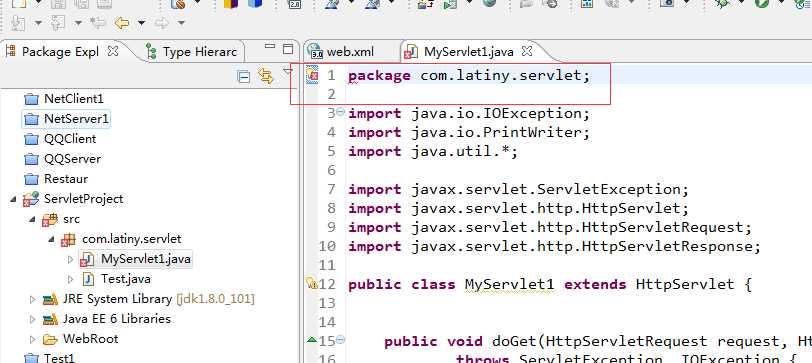Screen dimensions: 812x363
Task: Collapse the src folder node
Action: coord(32,219)
